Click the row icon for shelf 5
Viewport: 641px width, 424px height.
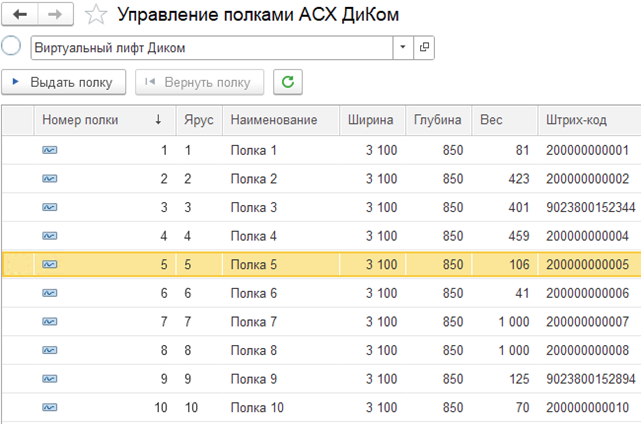coord(50,264)
